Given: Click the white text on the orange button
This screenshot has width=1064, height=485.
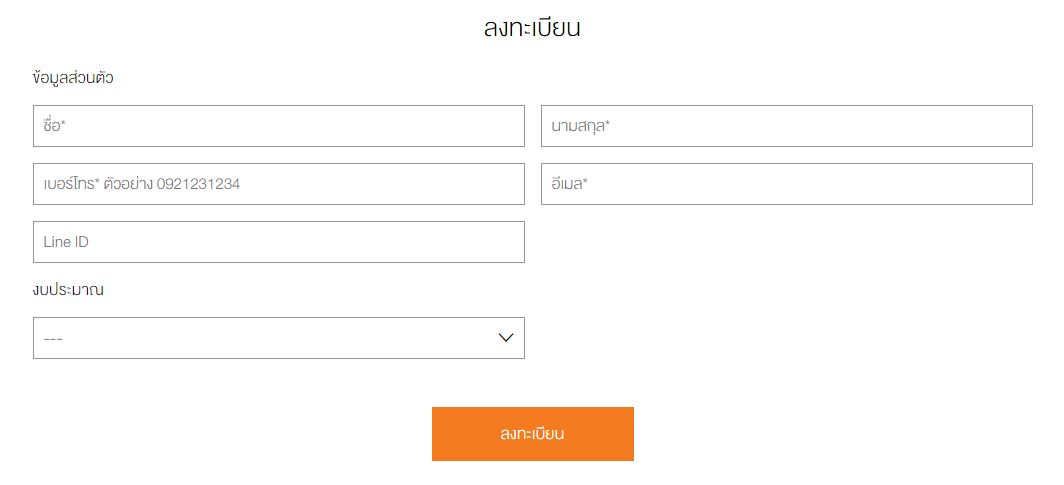Looking at the screenshot, I should coord(533,434).
